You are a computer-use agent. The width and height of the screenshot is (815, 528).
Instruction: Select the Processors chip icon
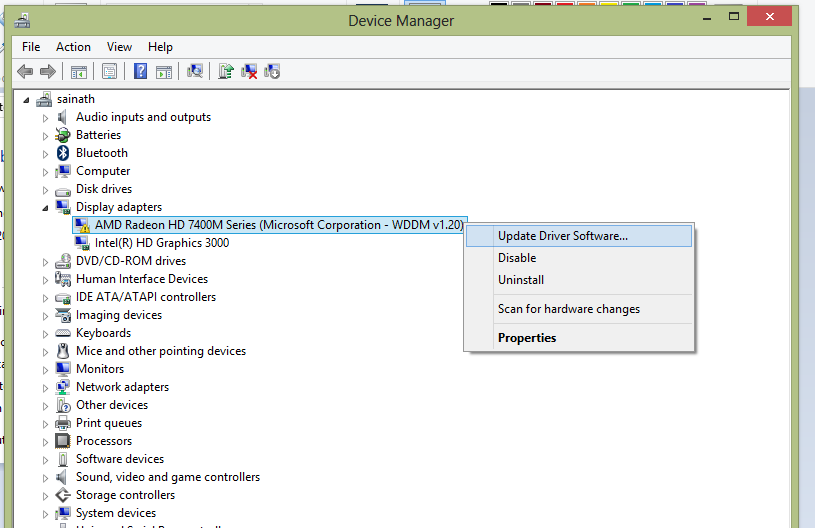click(x=63, y=441)
